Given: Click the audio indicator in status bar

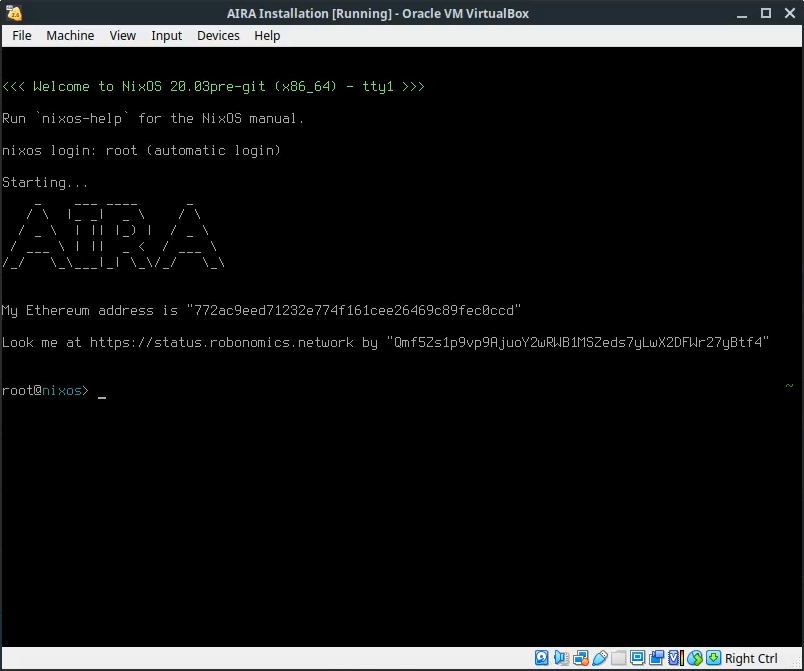Looking at the screenshot, I should (561, 658).
